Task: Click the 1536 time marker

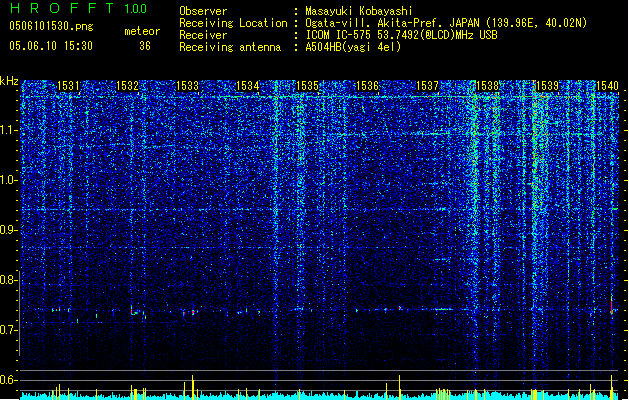Action: point(367,86)
